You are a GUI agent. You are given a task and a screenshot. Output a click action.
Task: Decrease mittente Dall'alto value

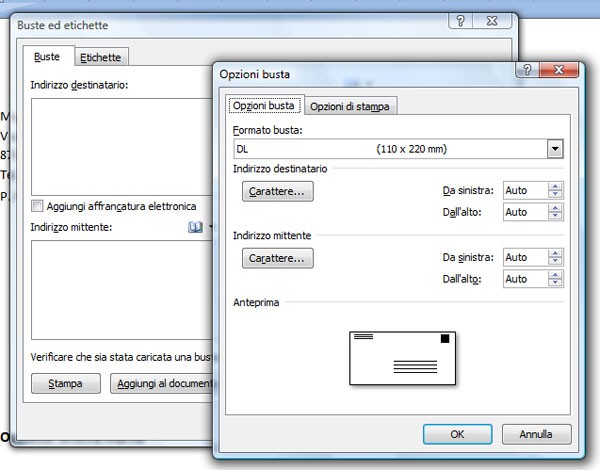coord(555,283)
